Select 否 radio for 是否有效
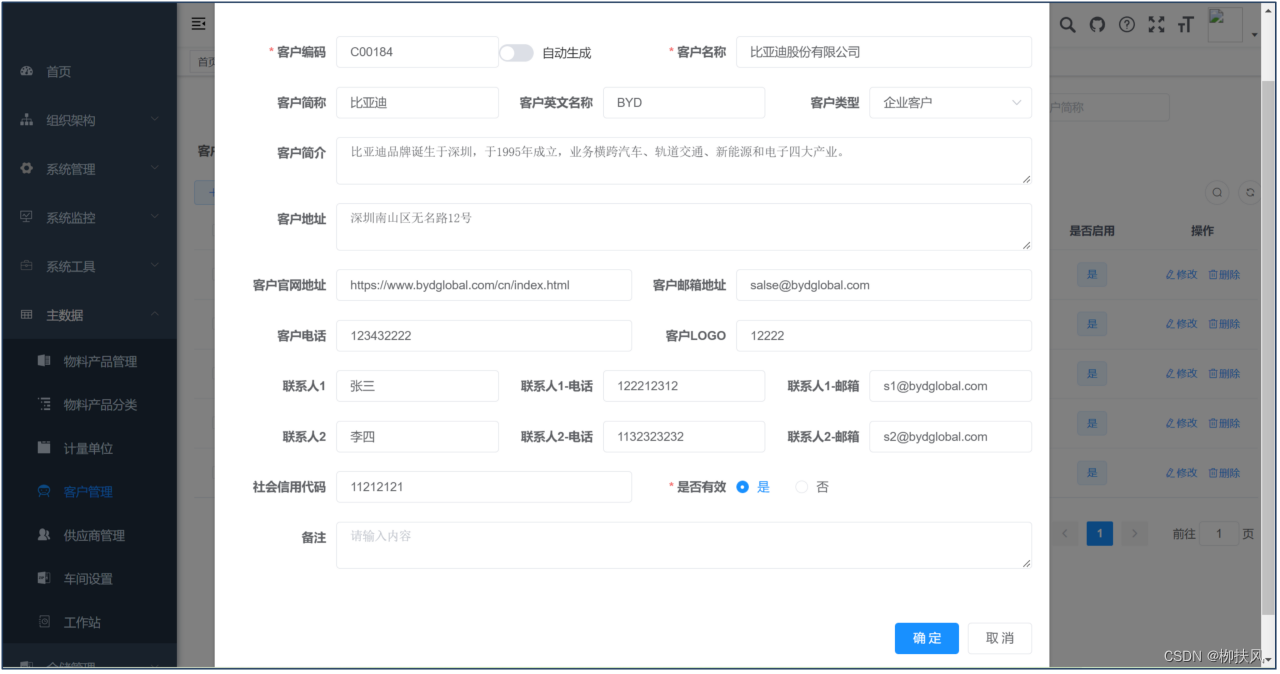1280x674 pixels. [x=801, y=487]
